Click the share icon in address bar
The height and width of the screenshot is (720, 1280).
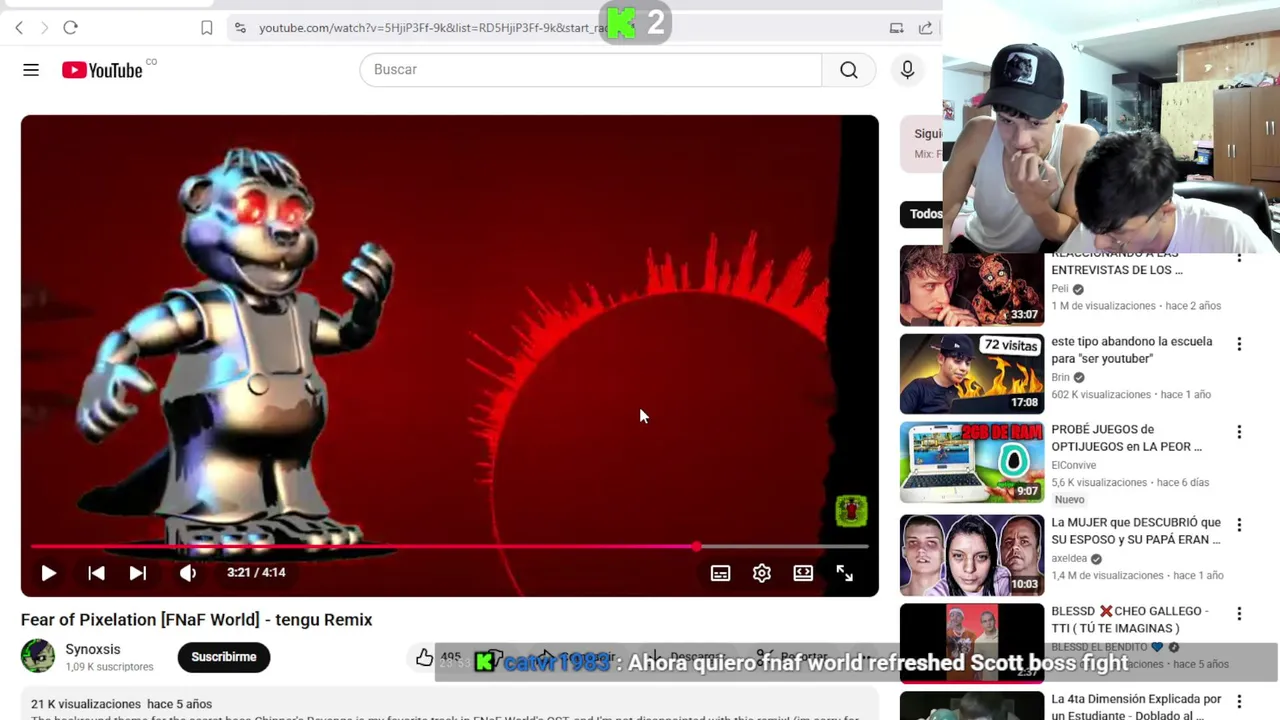(x=925, y=28)
